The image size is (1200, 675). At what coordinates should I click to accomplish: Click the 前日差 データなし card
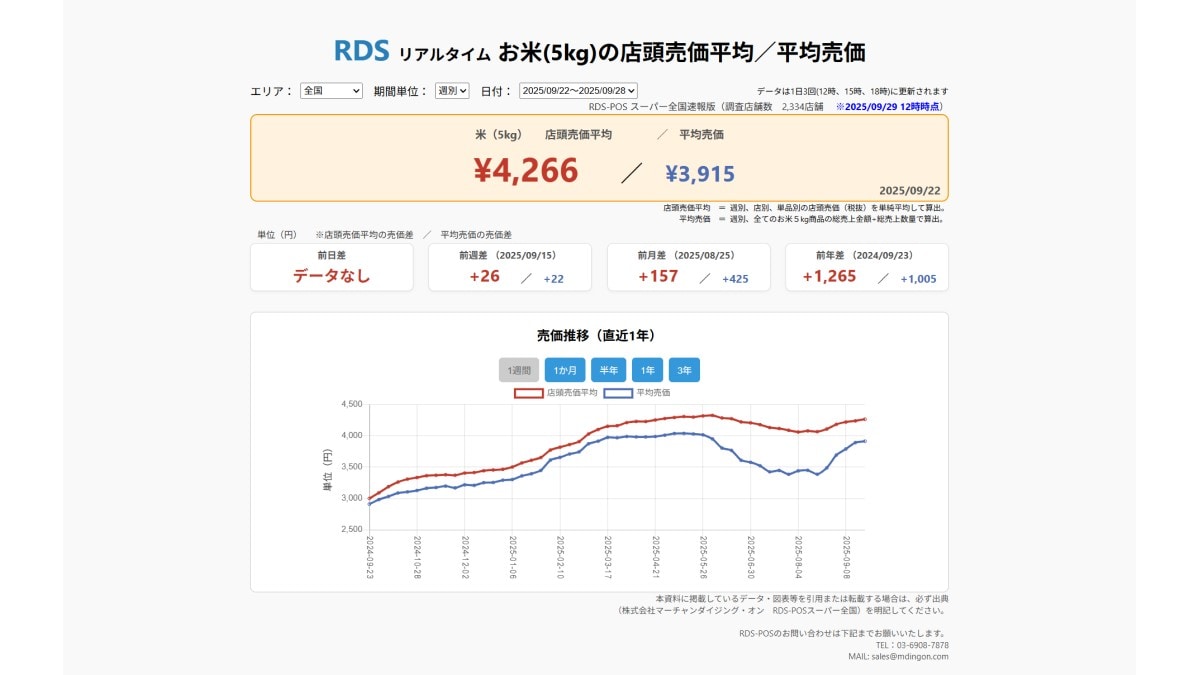[x=331, y=267]
